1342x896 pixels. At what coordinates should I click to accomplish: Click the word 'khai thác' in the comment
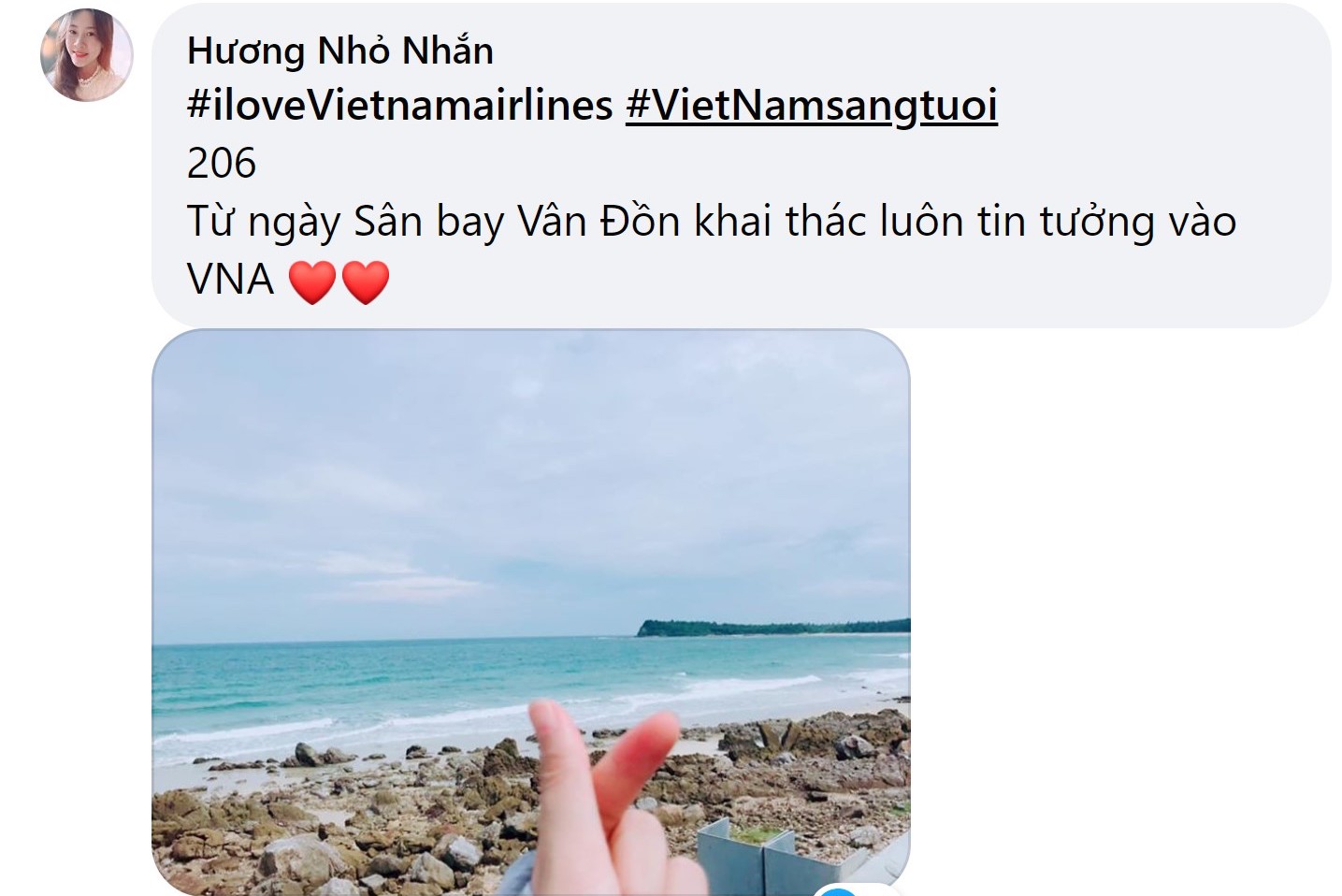(781, 221)
